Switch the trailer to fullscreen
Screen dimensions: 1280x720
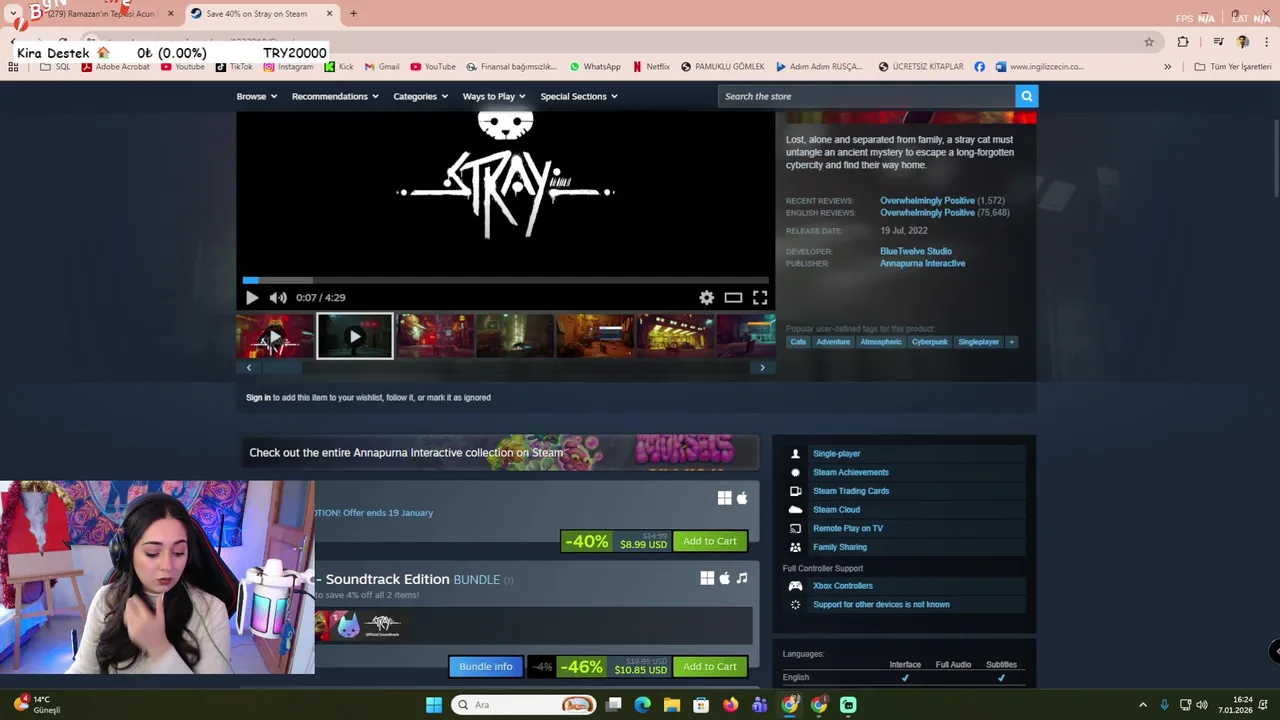[x=760, y=298]
